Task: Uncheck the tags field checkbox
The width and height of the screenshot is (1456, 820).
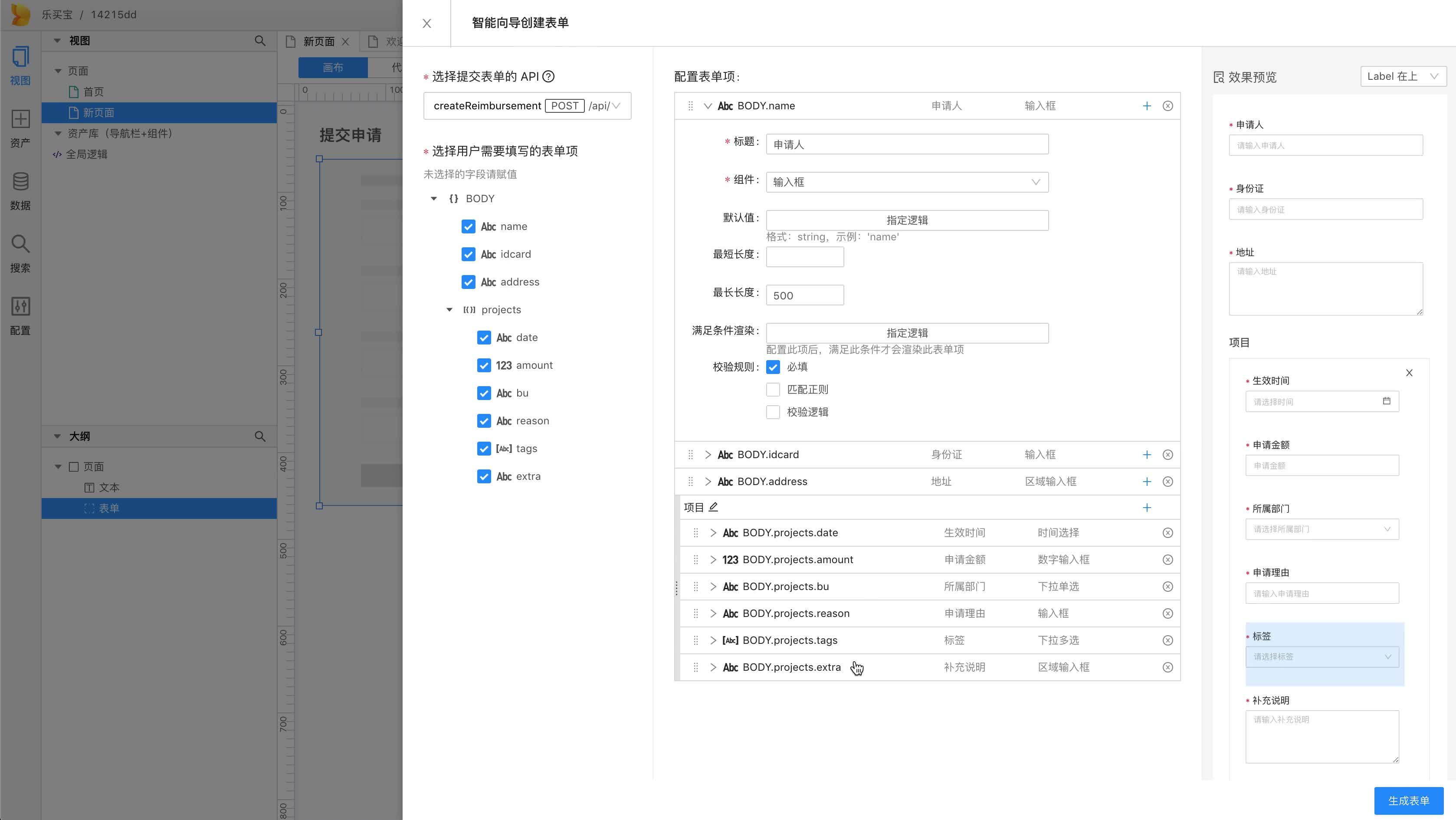Action: tap(484, 449)
